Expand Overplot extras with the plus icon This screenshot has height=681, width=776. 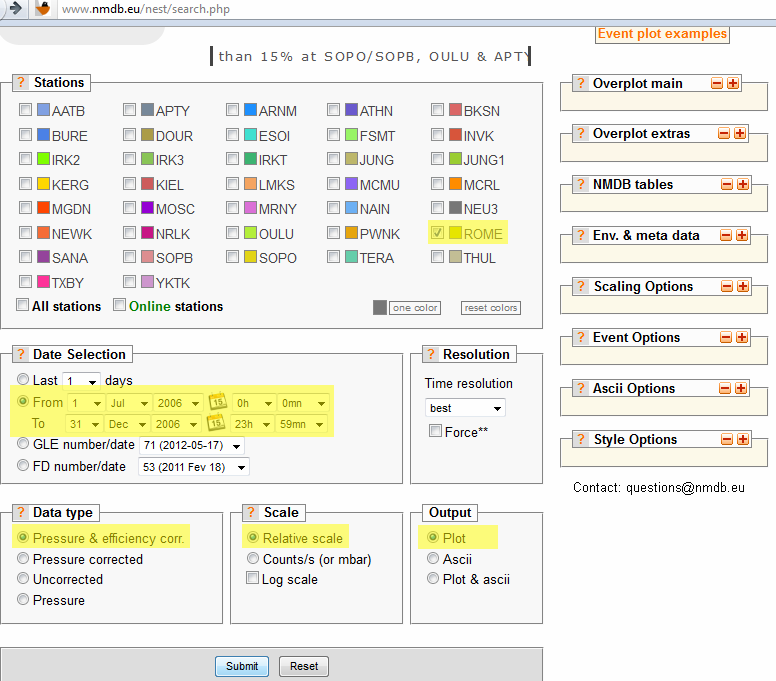pos(740,133)
